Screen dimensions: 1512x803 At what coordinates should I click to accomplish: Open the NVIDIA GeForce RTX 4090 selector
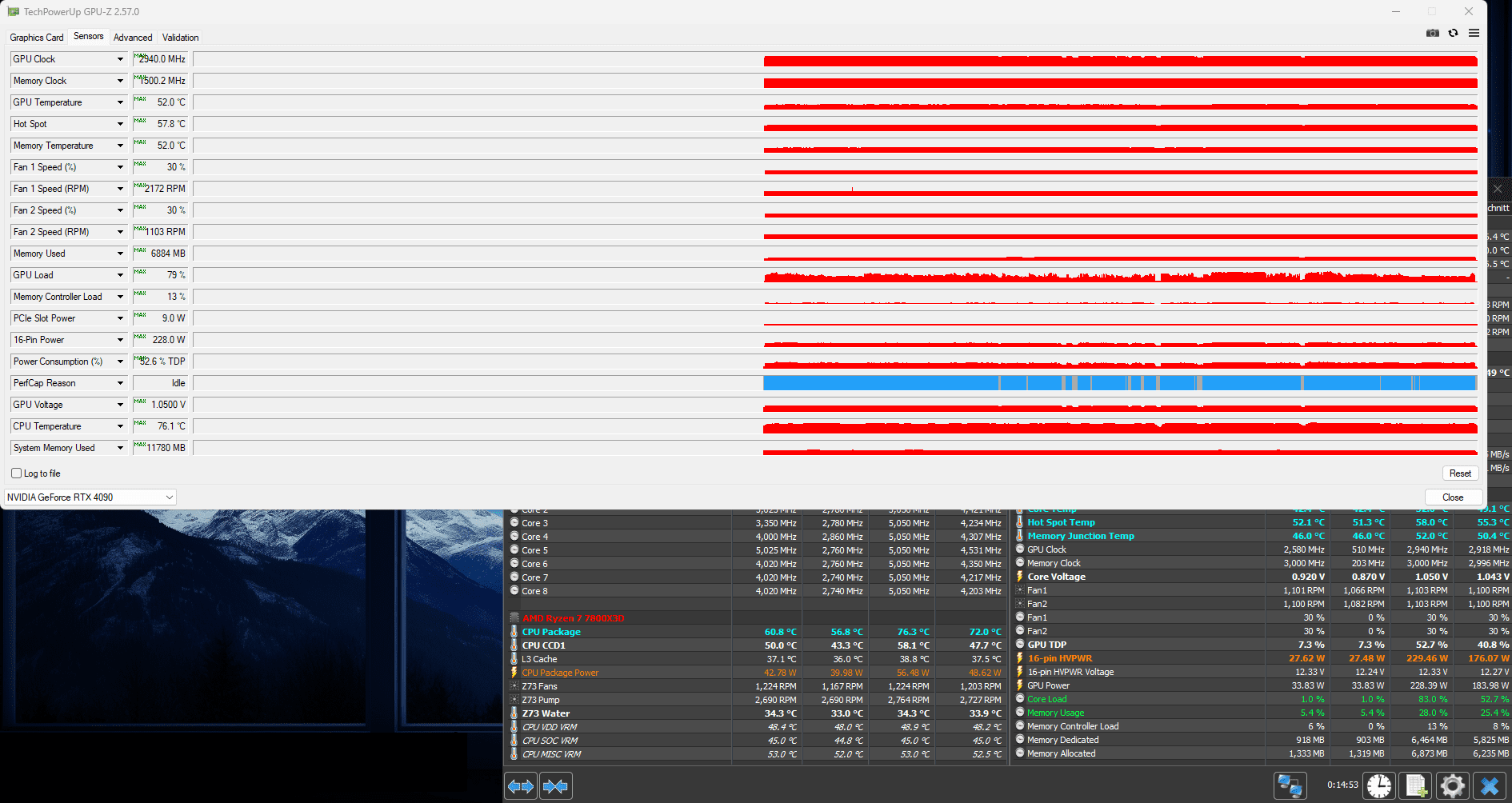pos(90,497)
